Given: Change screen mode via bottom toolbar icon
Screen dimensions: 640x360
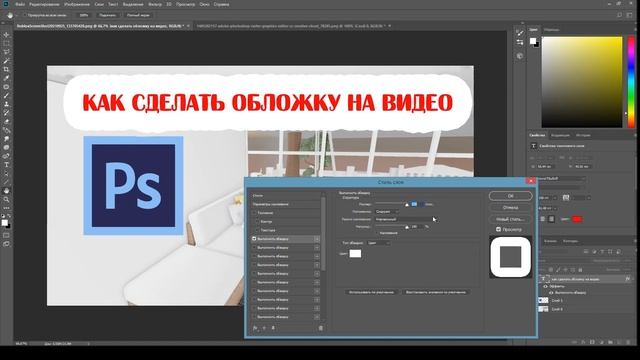Looking at the screenshot, I should [6, 244].
